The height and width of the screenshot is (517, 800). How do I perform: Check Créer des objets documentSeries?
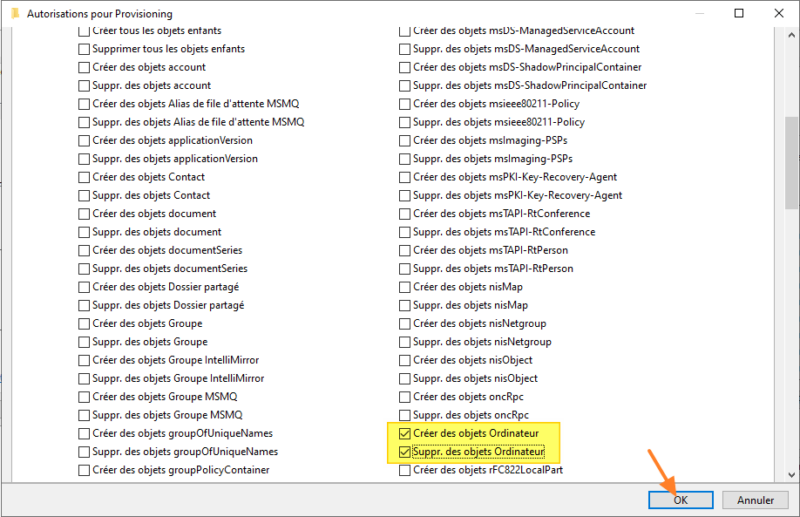tap(84, 251)
